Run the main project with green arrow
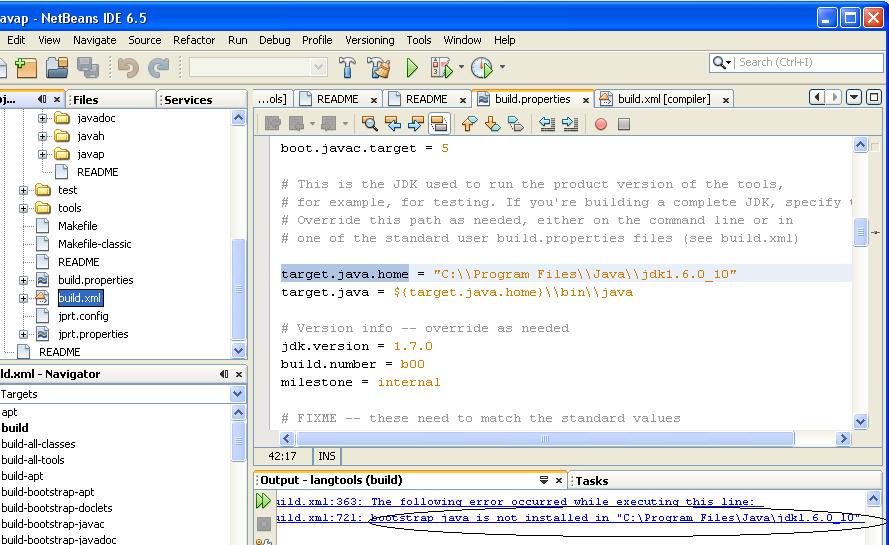Viewport: 889px width, 545px height. [x=412, y=68]
